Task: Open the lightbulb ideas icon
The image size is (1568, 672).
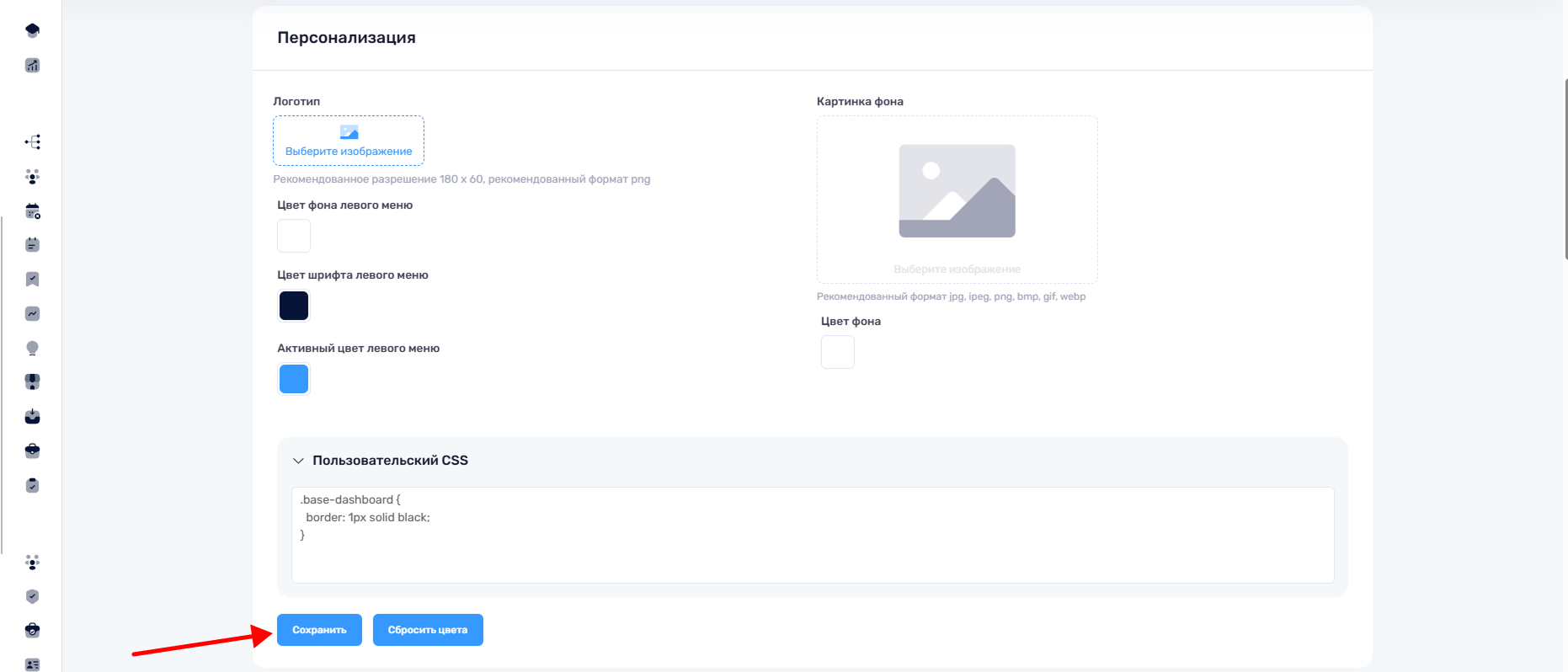Action: click(x=32, y=349)
